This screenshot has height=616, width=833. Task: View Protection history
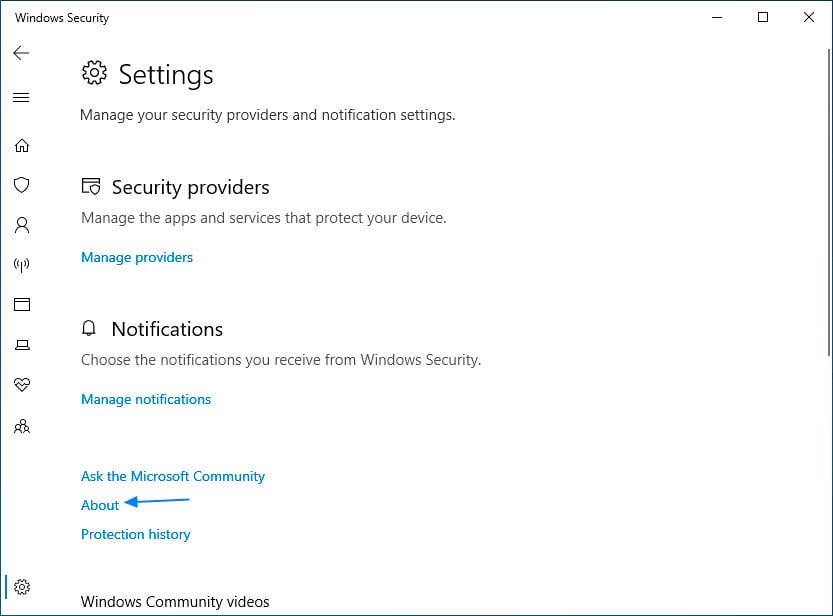[135, 534]
